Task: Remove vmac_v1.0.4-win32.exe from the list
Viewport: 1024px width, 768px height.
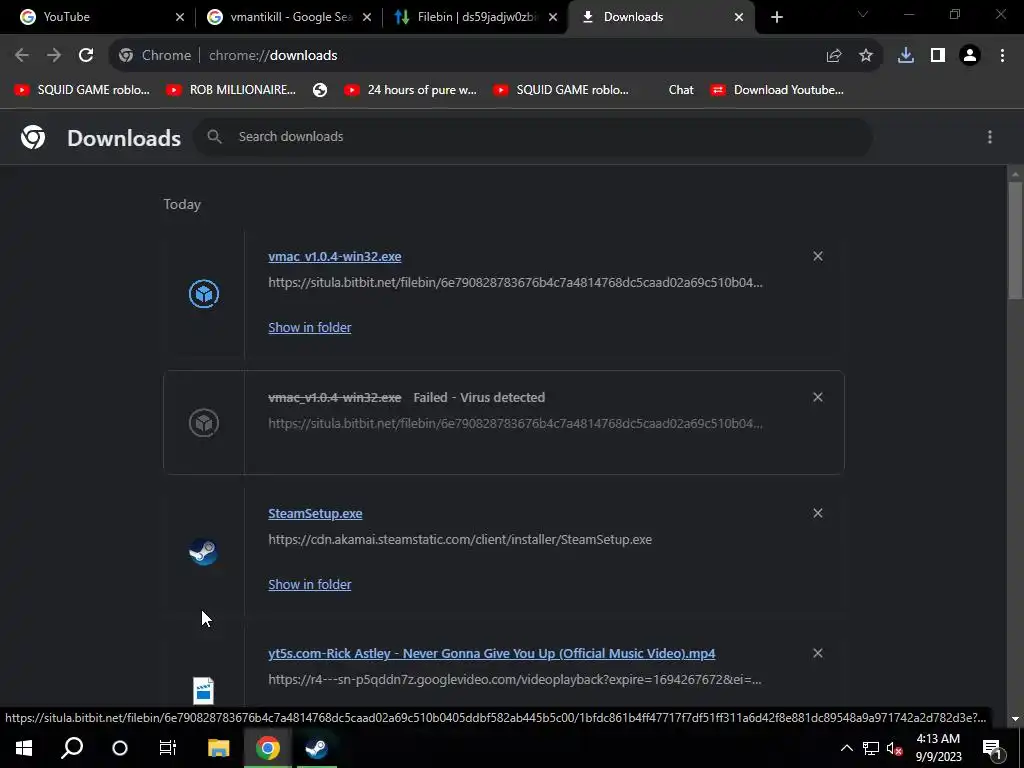Action: 818,256
